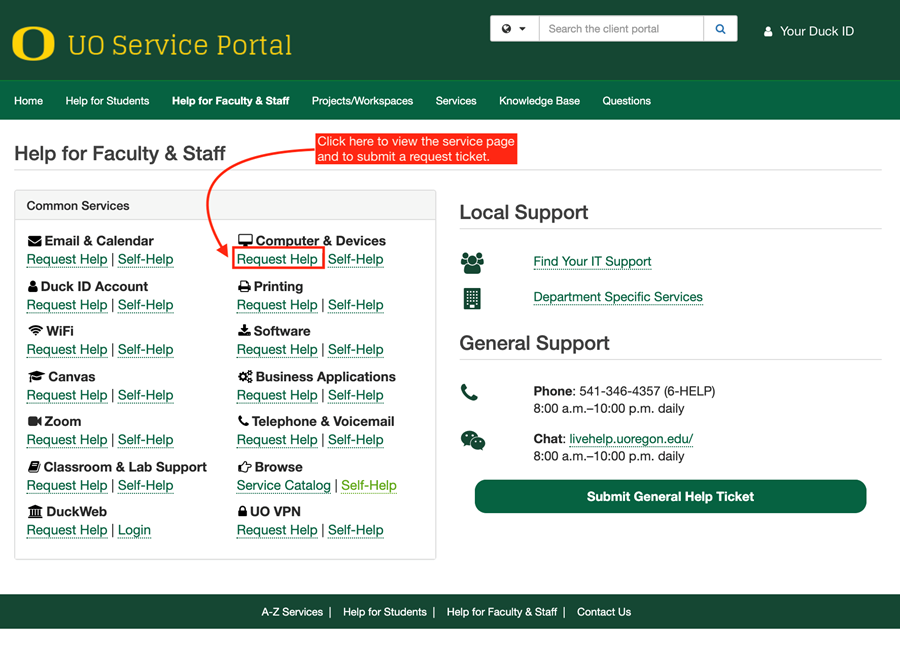Screen dimensions: 900x647
Task: Click the DuckWeb Login link
Action: tap(134, 530)
